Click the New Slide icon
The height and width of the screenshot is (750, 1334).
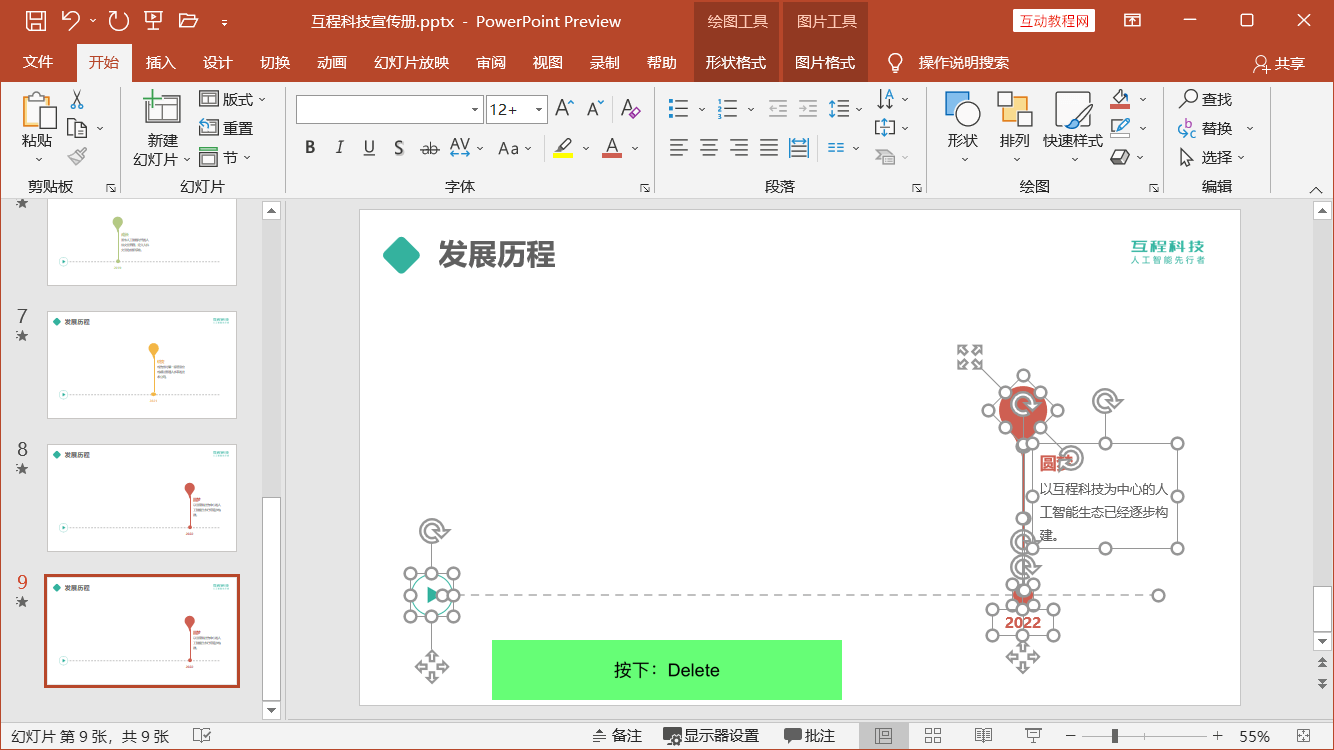[162, 109]
